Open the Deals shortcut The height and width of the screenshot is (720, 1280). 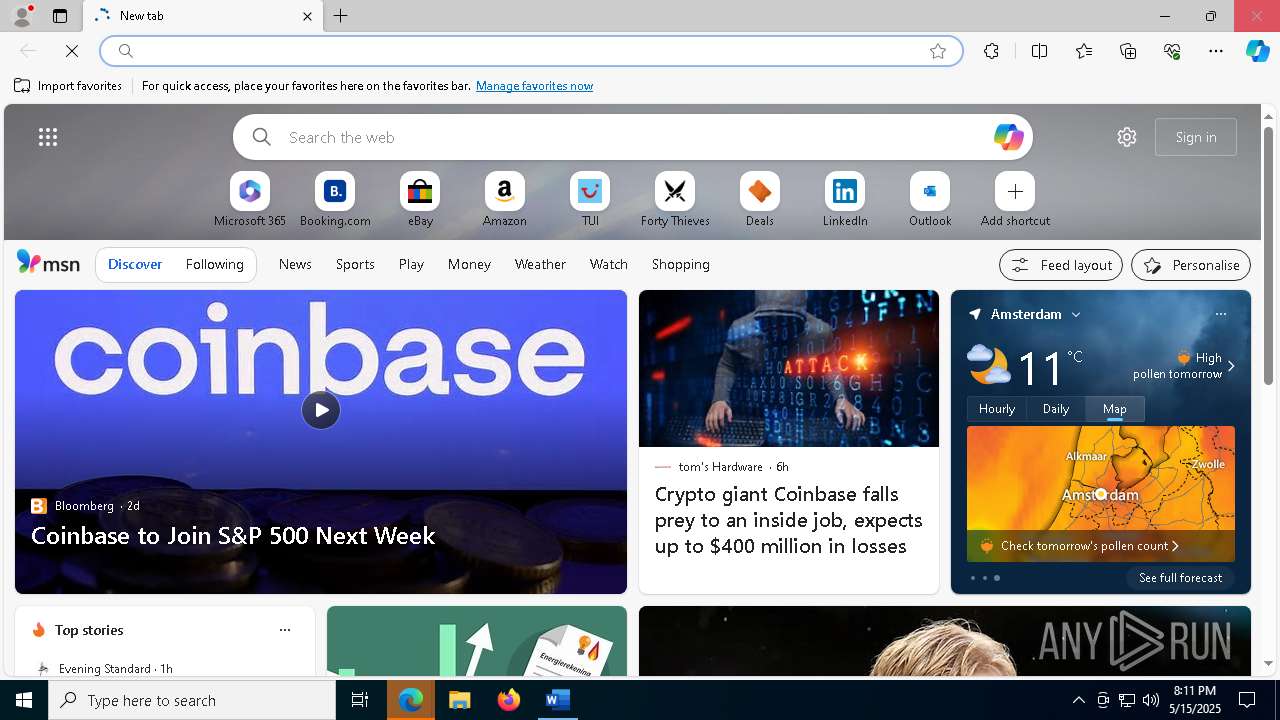coord(760,200)
